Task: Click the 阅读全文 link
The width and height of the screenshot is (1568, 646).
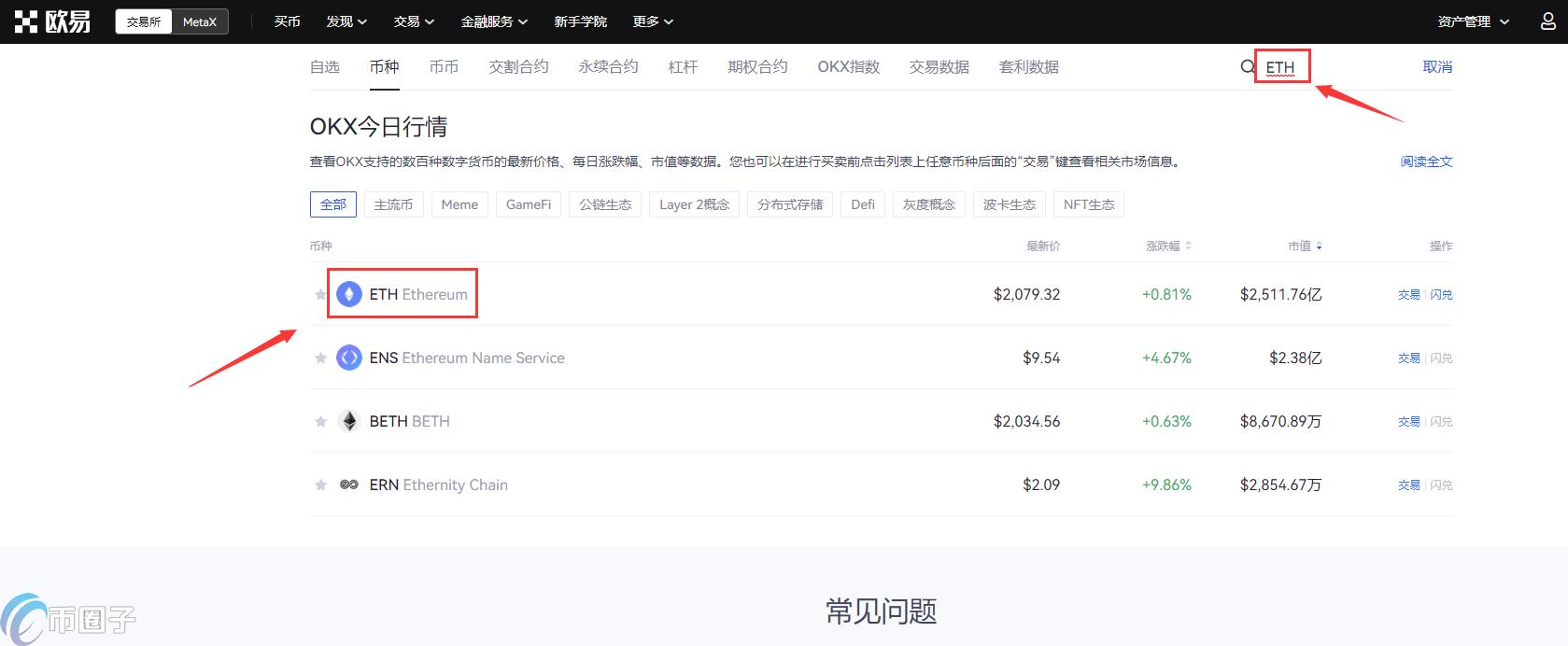Action: tap(1427, 161)
